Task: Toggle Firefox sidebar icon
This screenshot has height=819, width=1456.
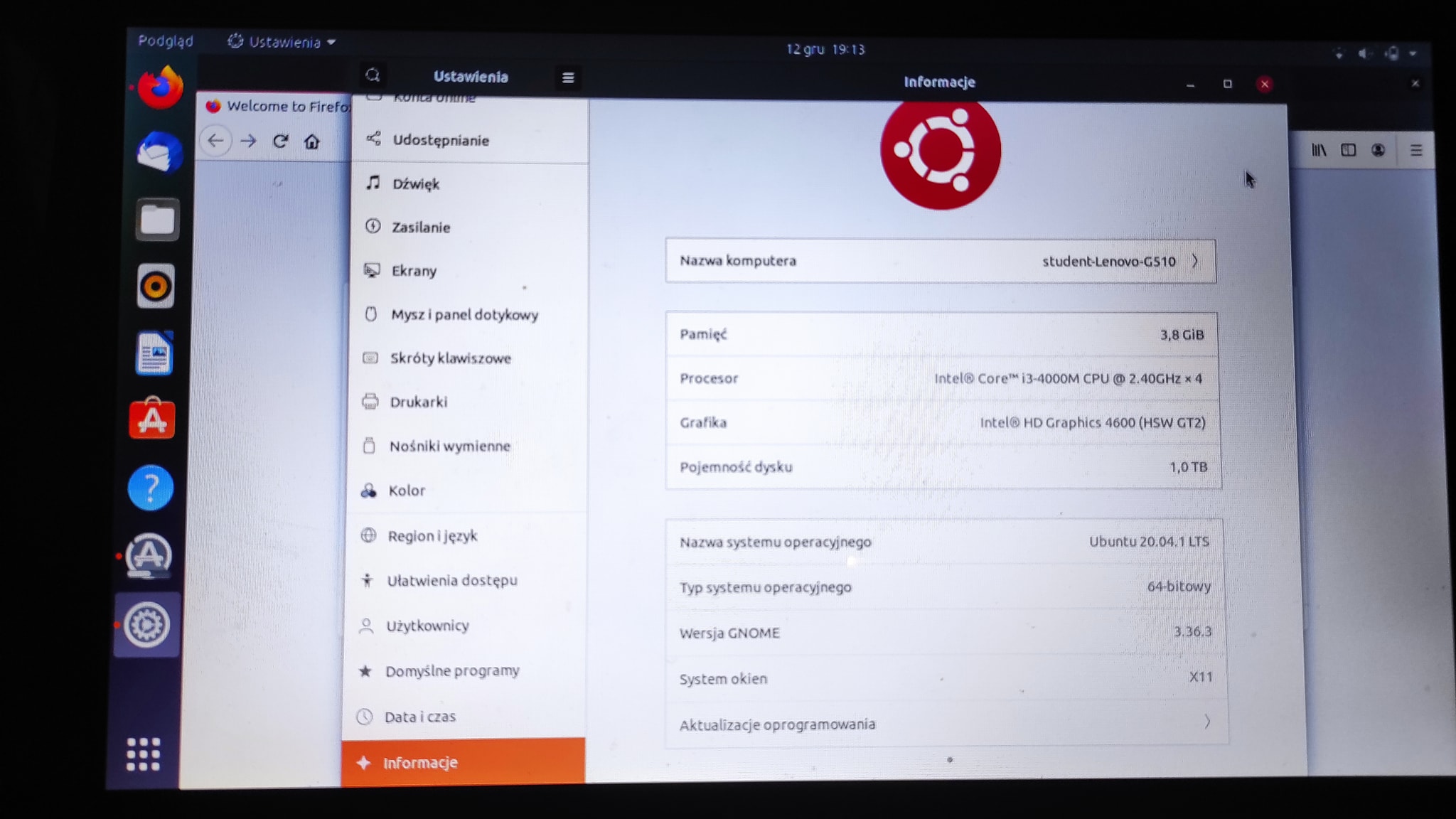Action: pyautogui.click(x=1348, y=150)
